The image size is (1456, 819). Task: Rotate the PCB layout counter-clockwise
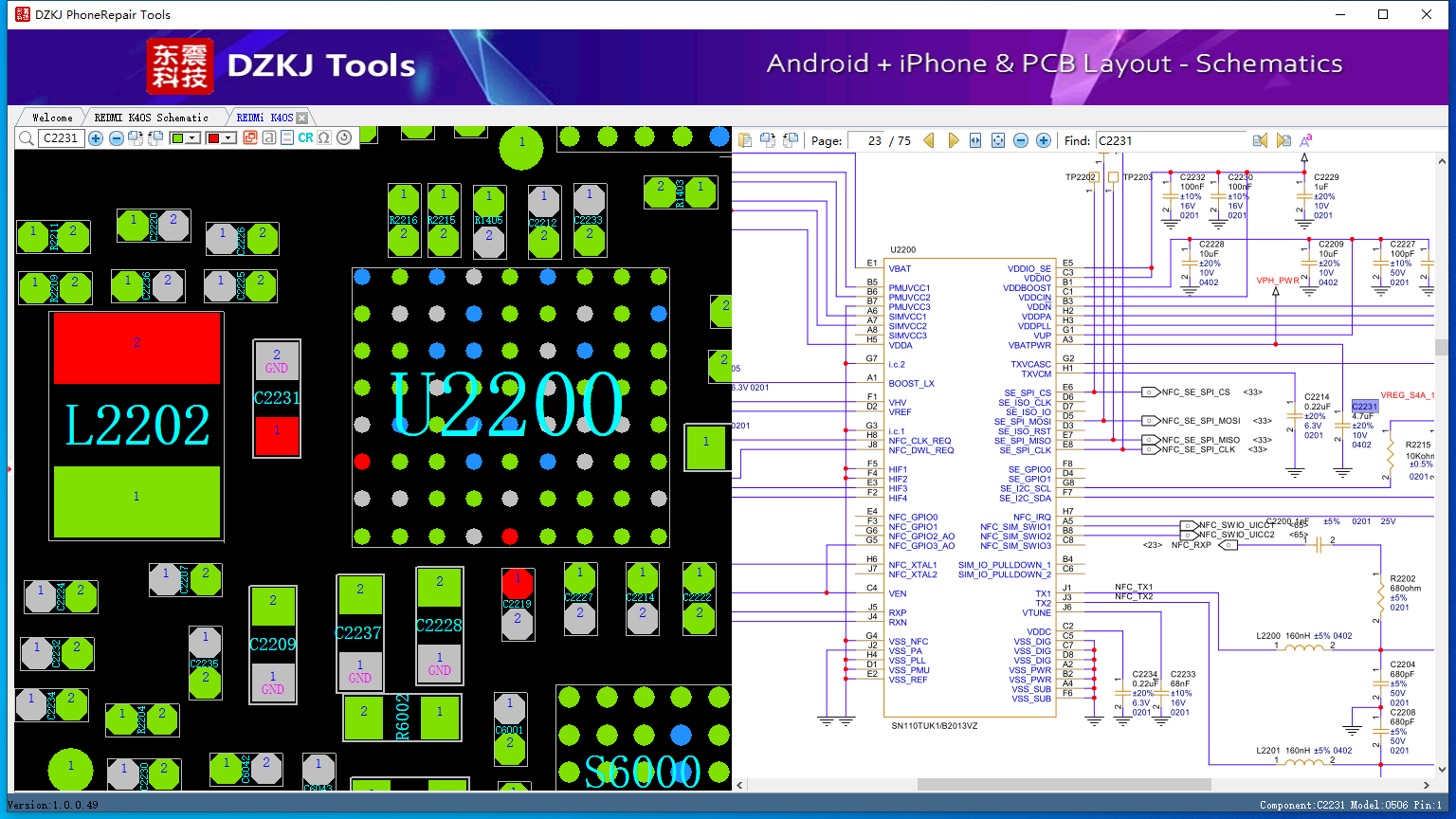tap(155, 138)
